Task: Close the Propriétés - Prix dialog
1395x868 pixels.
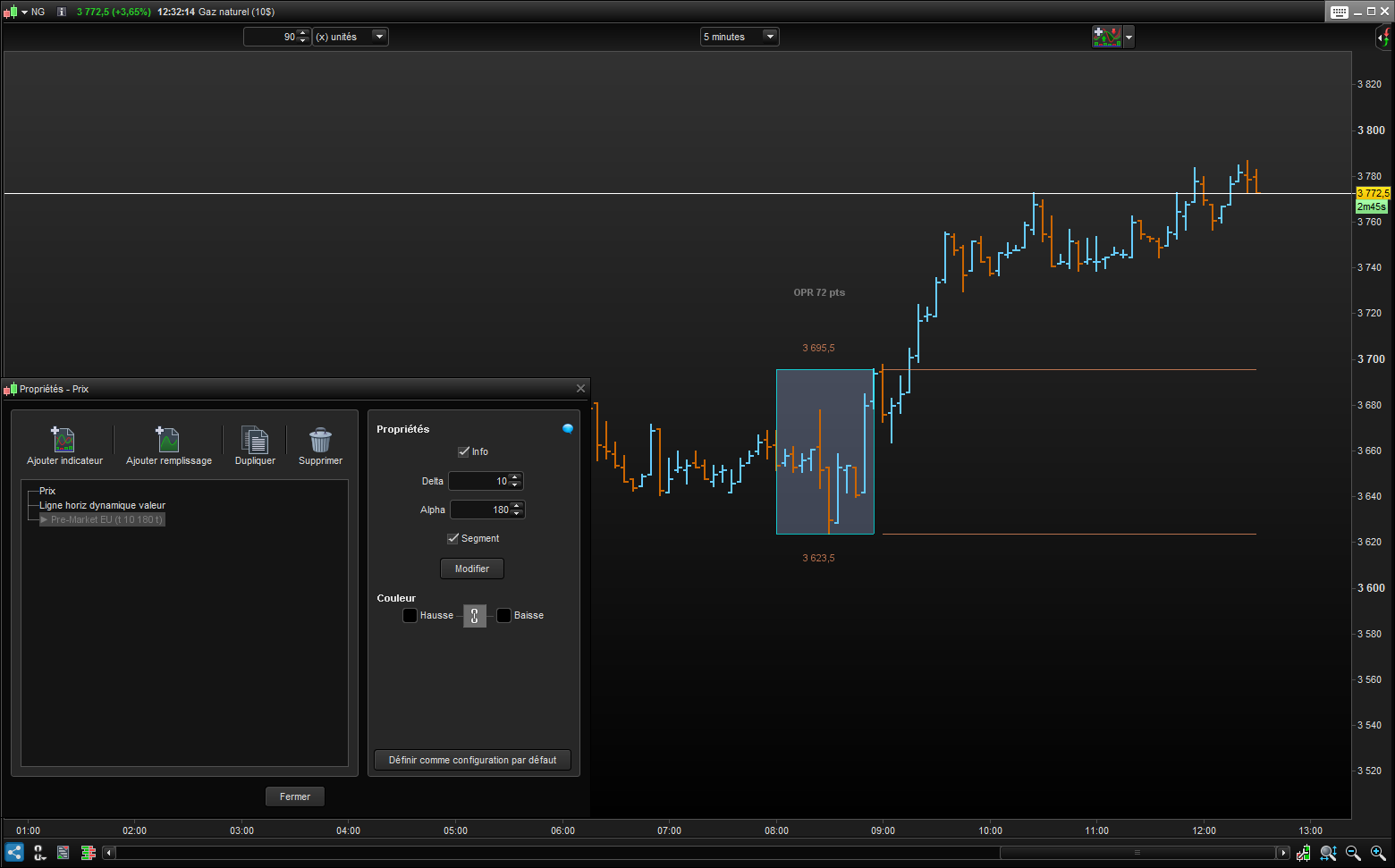Action: tap(580, 388)
